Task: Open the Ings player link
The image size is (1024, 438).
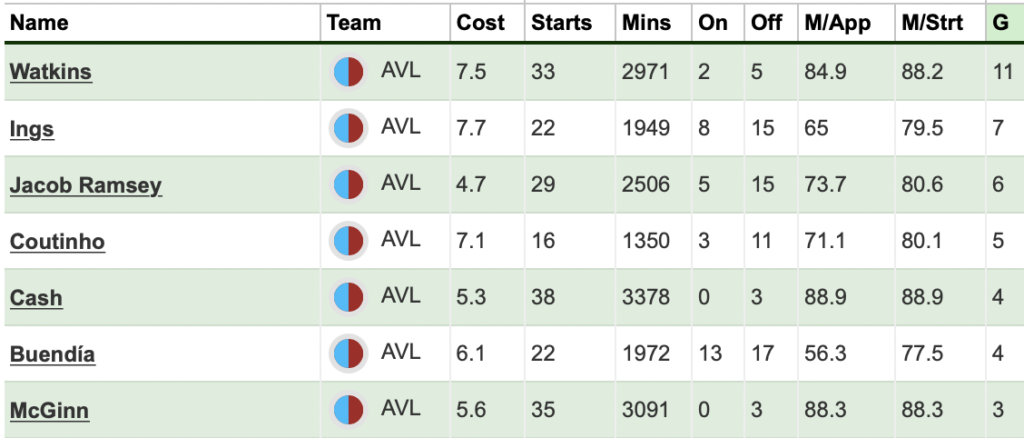Action: pos(32,130)
